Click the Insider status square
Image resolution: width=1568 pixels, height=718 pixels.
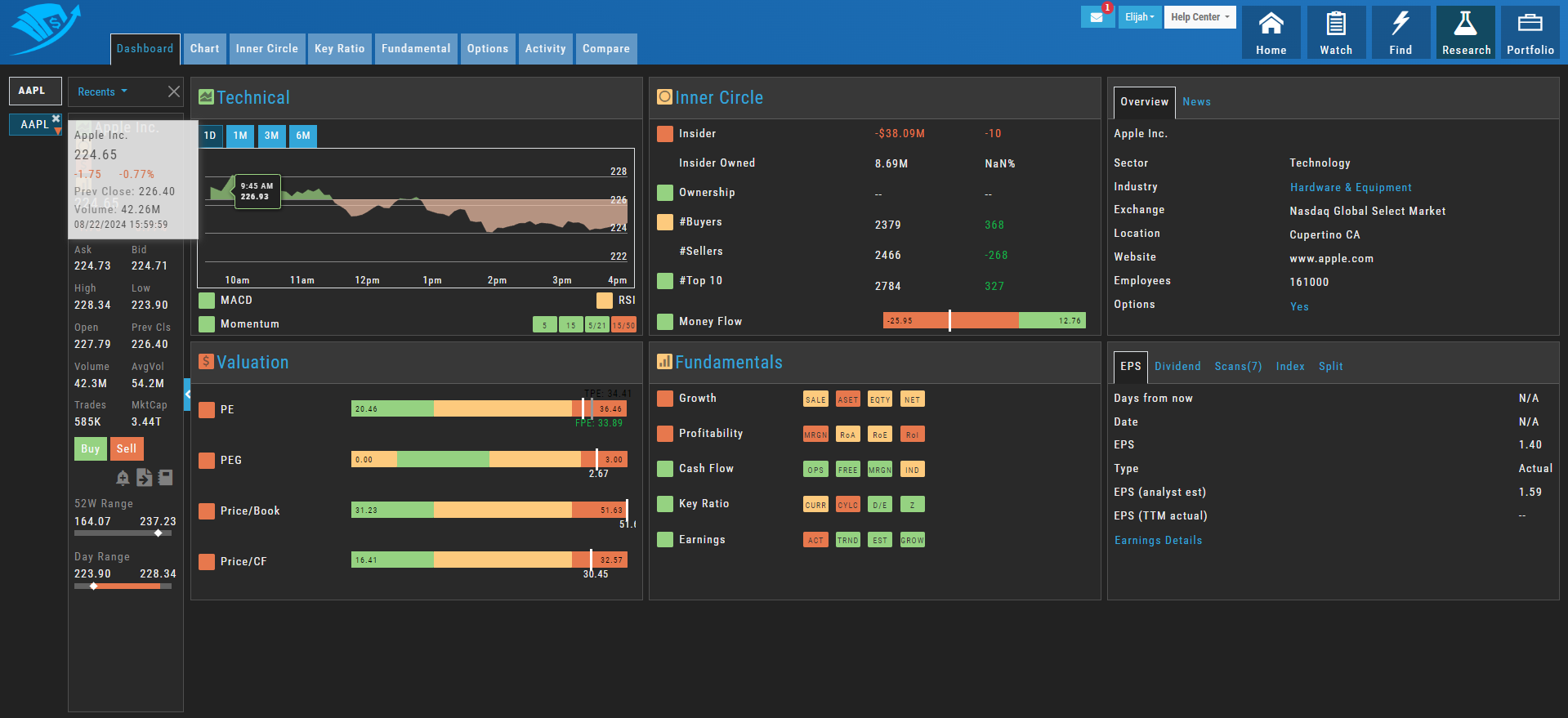665,134
